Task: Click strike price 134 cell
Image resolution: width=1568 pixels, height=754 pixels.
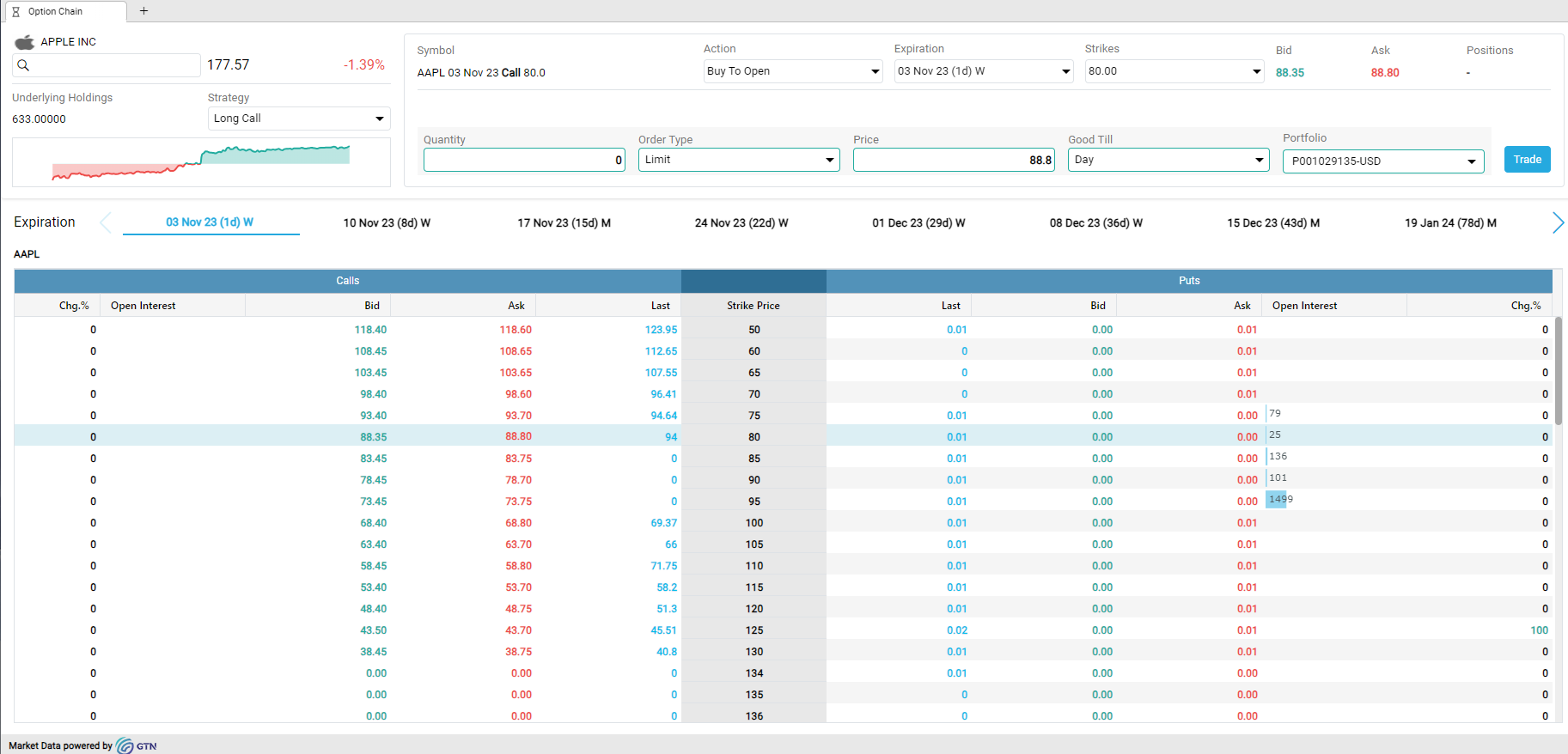Action: pos(754,673)
